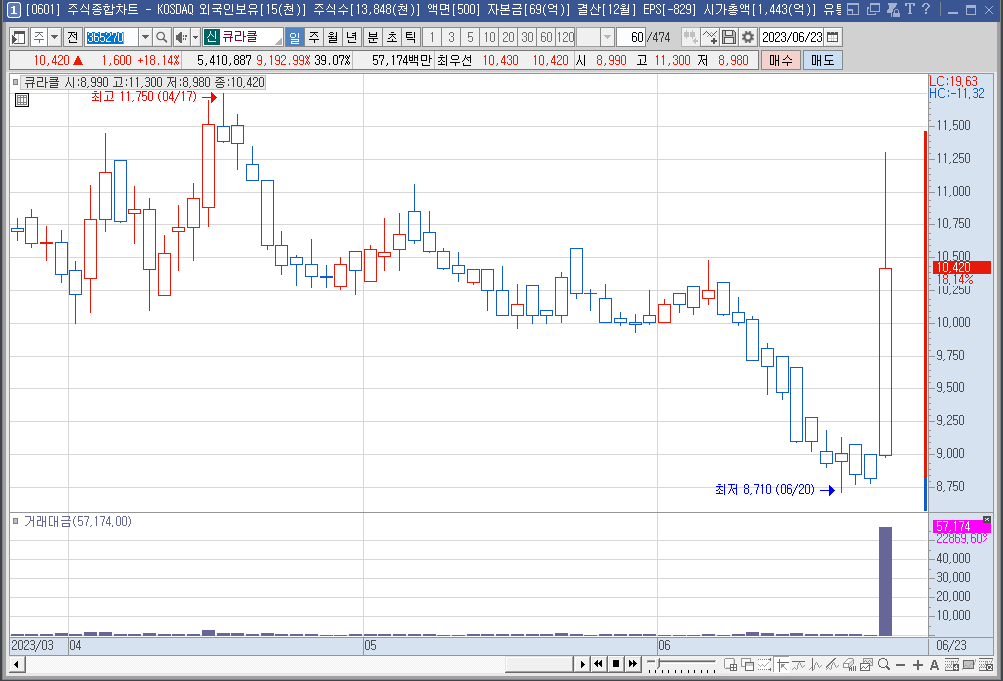The width and height of the screenshot is (1003, 681).
Task: Click the bottom toolbar overlapping windows icon
Action: pyautogui.click(x=747, y=665)
